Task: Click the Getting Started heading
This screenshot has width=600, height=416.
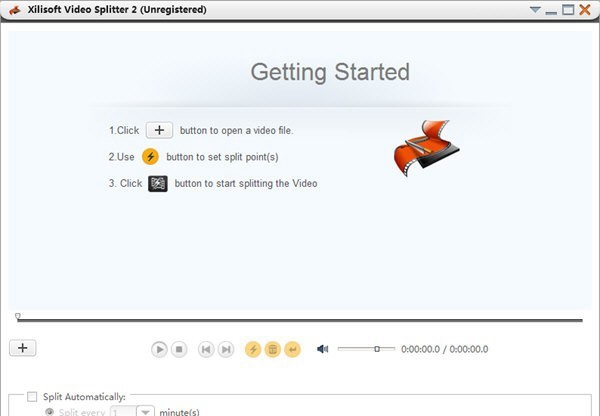Action: pyautogui.click(x=330, y=72)
